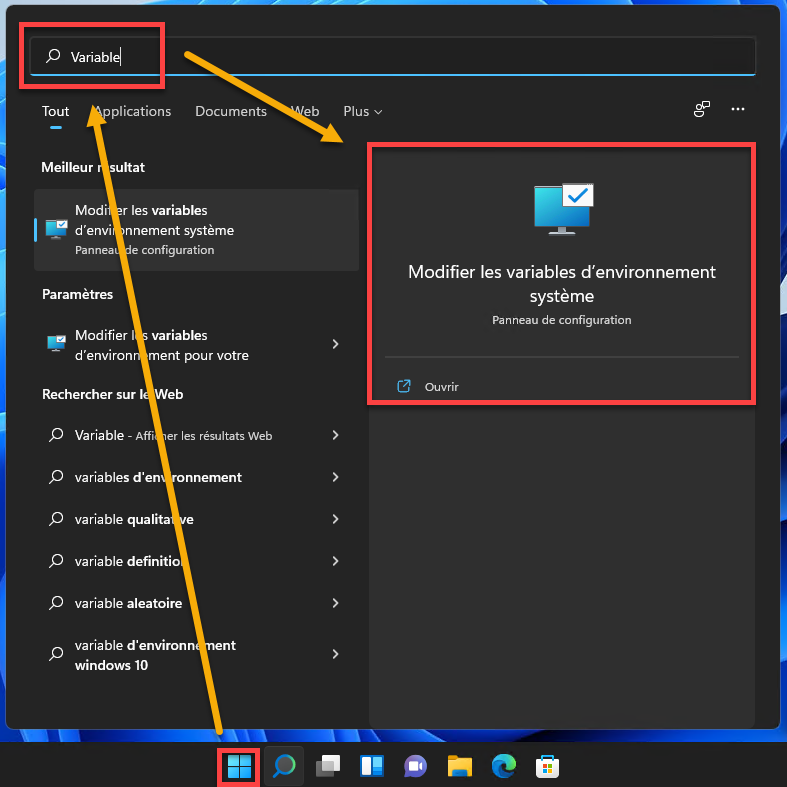Select 'variable d'environnement windows 10' suggestion
This screenshot has height=787, width=787.
click(196, 654)
